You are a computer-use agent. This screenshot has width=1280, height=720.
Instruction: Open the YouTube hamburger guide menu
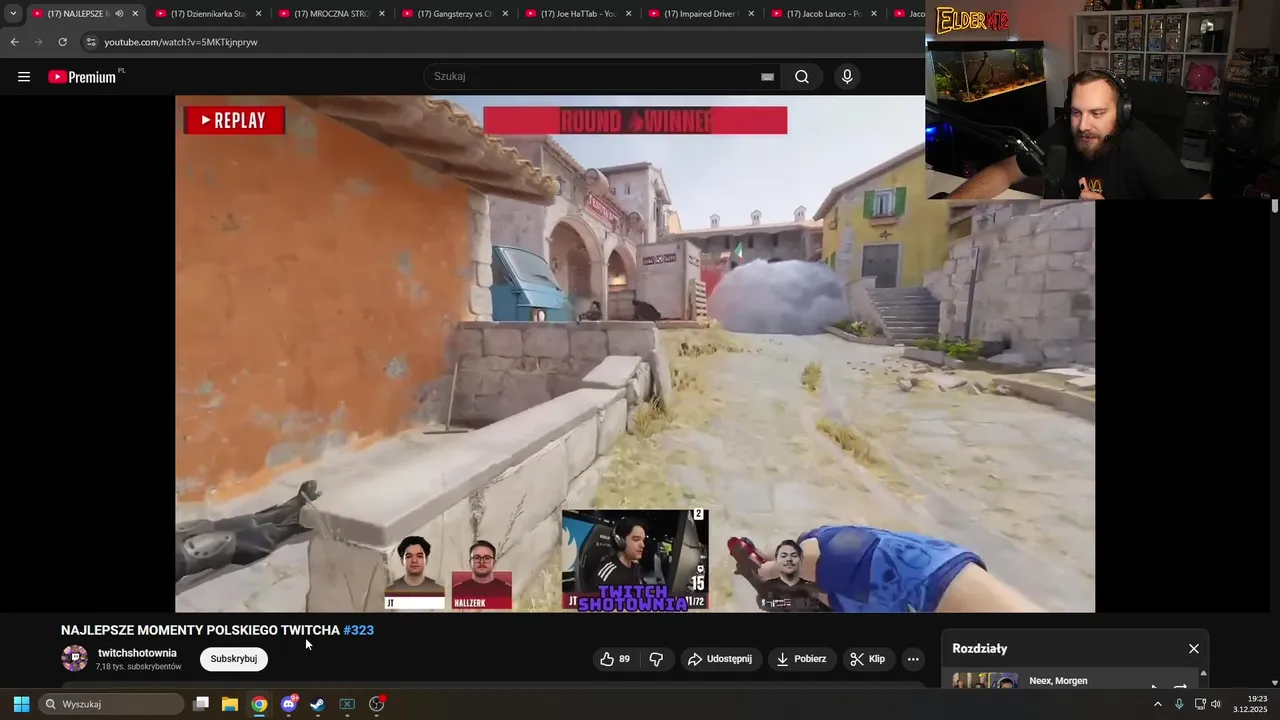[24, 77]
